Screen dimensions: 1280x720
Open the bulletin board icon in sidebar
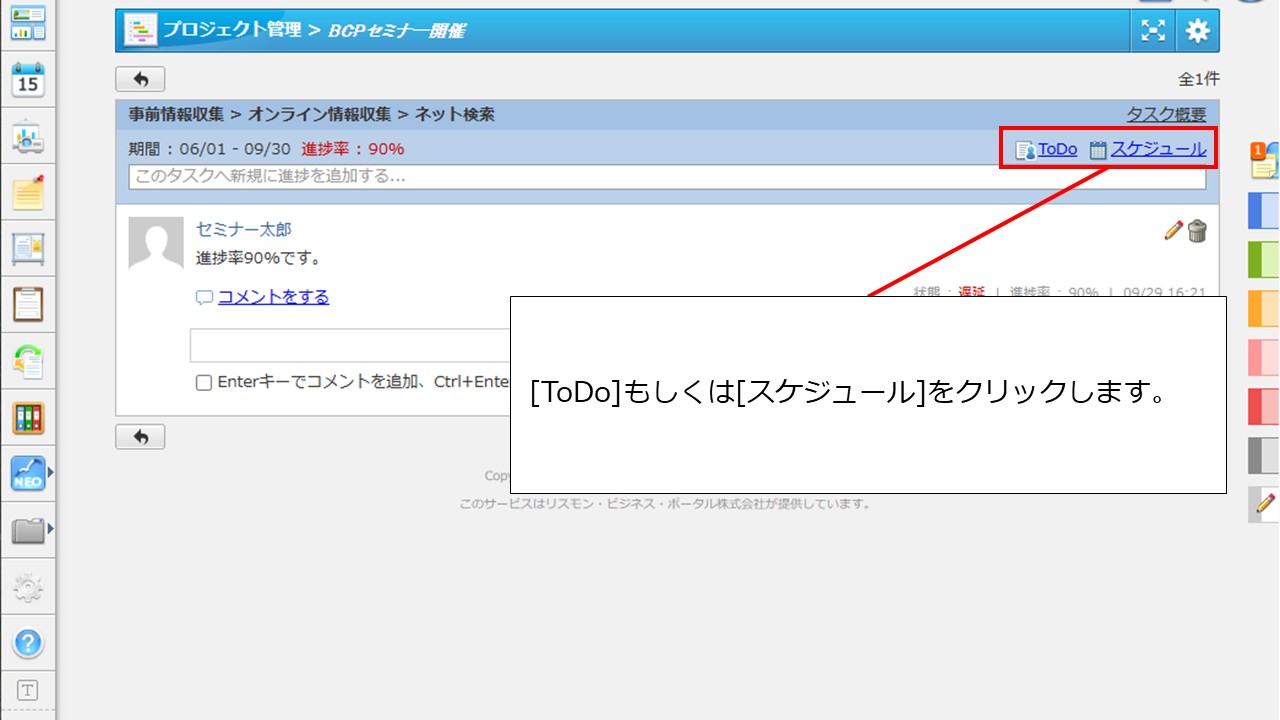(28, 248)
